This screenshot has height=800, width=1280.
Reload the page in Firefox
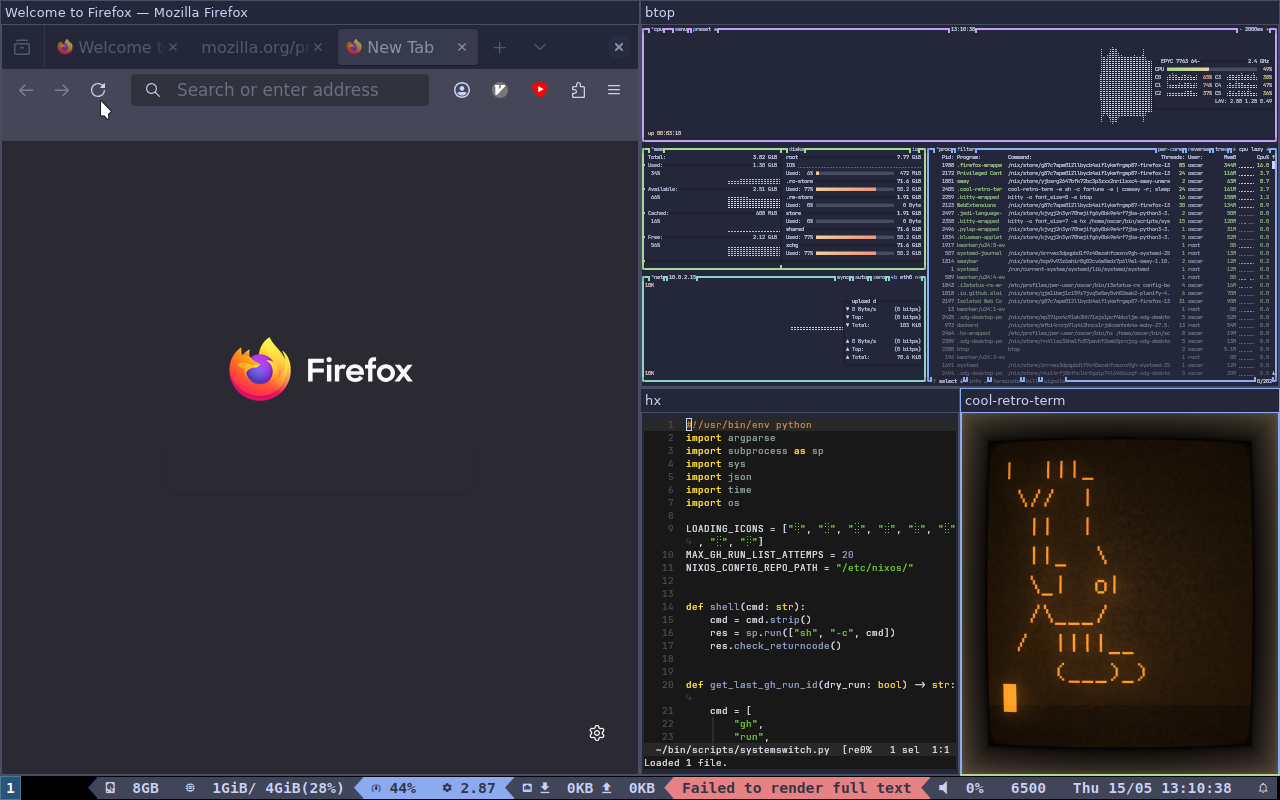[x=98, y=90]
